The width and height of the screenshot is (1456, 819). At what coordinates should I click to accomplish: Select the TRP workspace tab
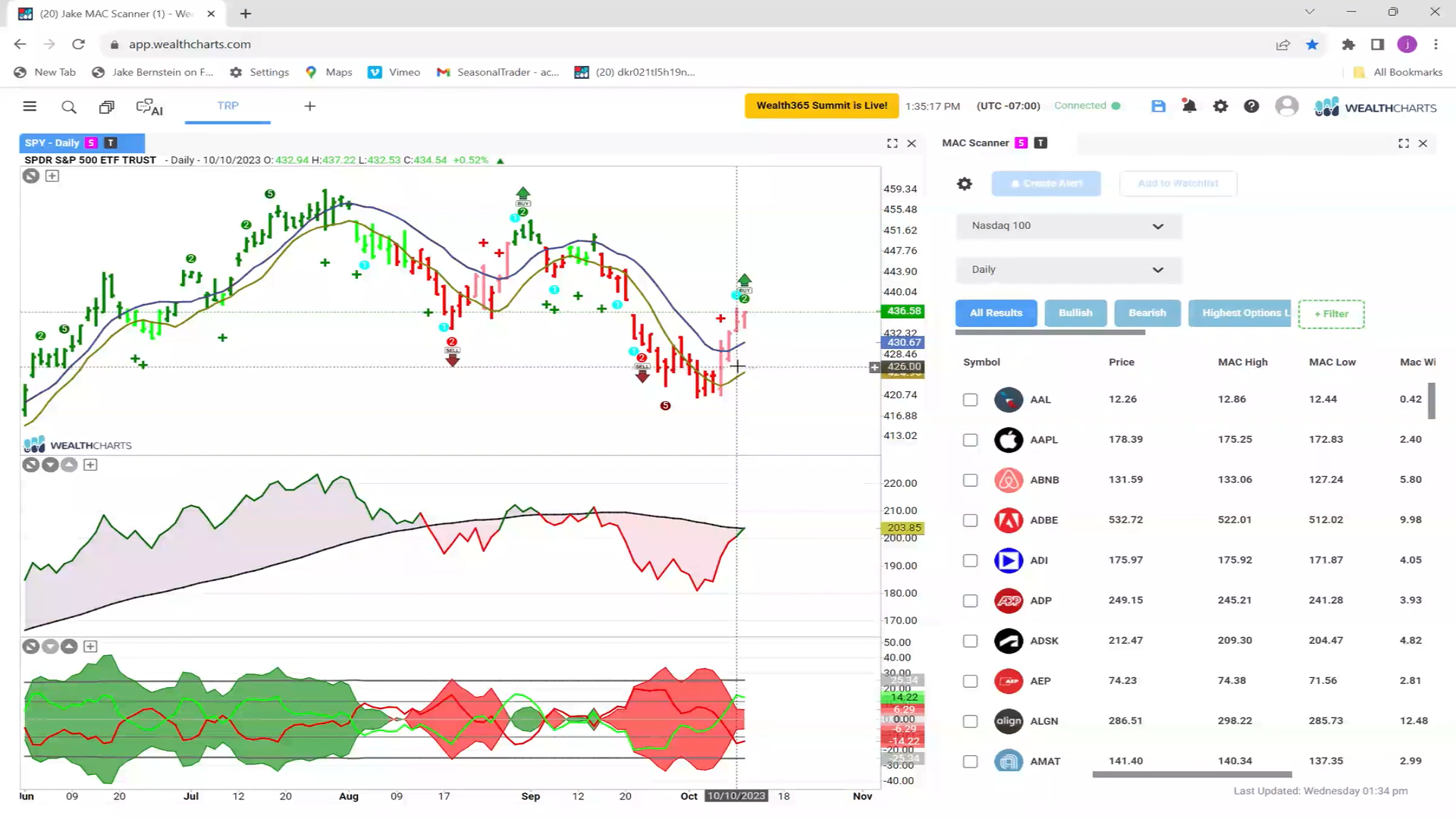coord(227,106)
